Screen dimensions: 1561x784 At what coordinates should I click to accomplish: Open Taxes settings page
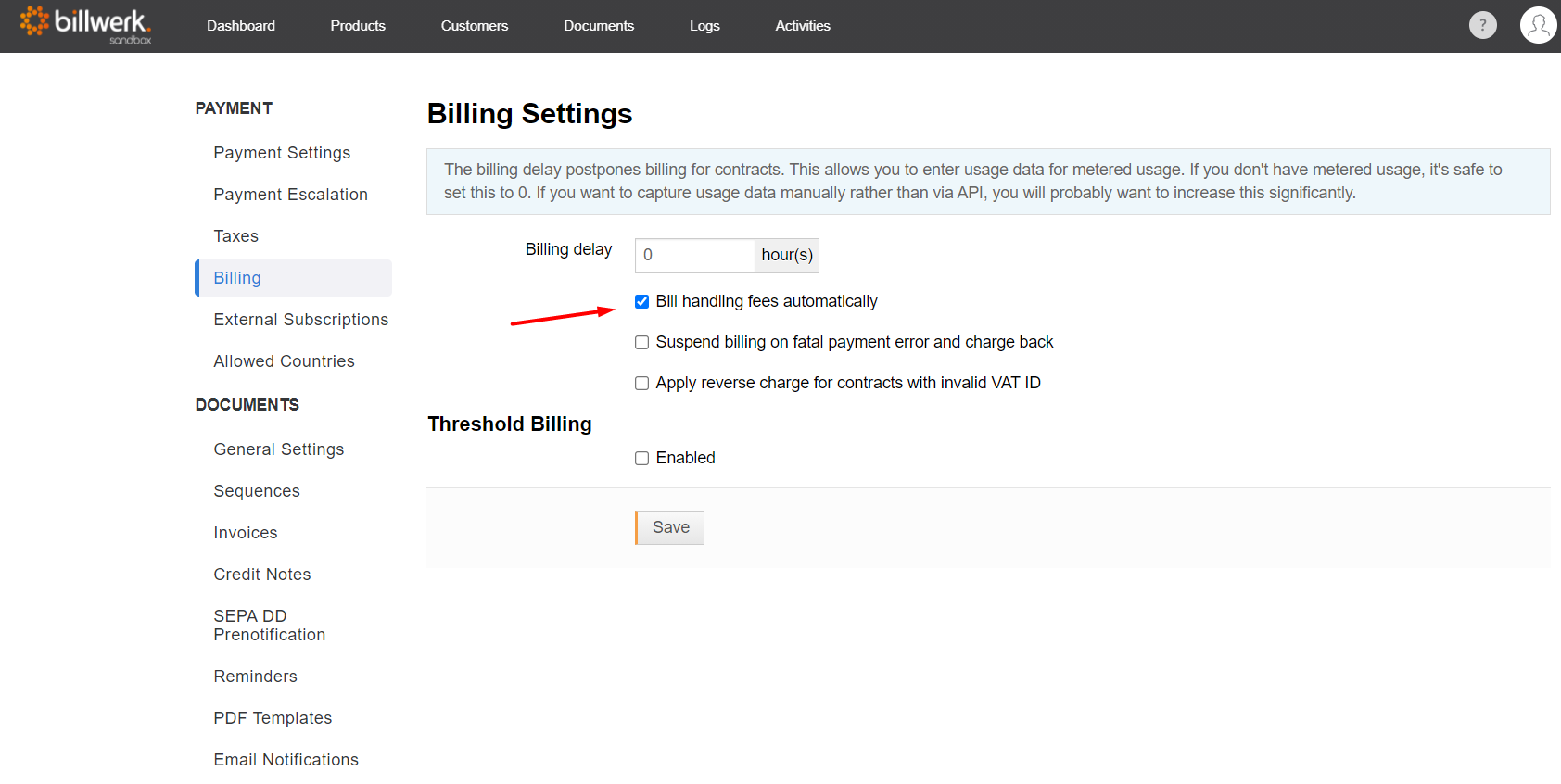(235, 236)
